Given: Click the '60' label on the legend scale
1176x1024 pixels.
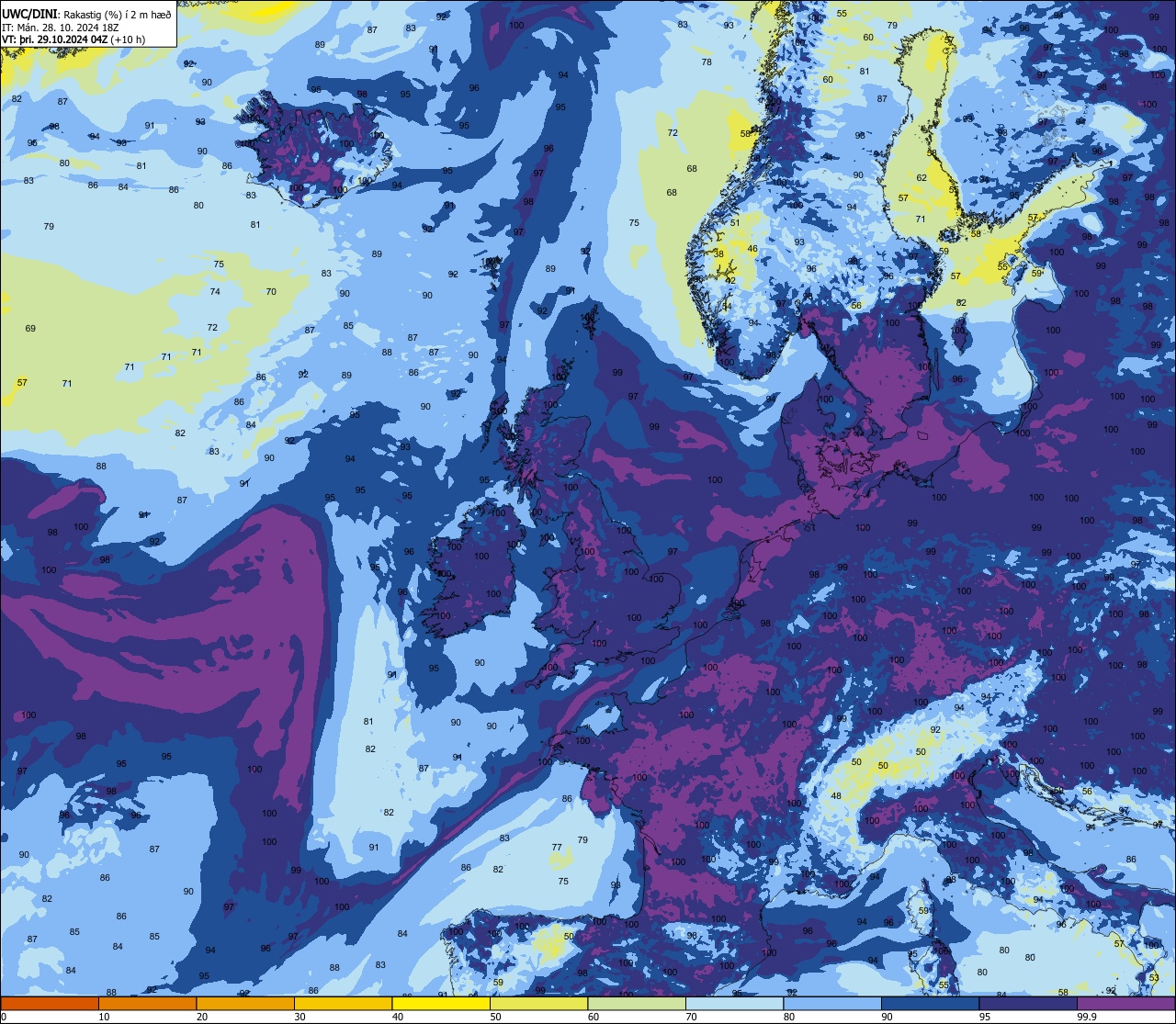Looking at the screenshot, I should pos(594,1017).
